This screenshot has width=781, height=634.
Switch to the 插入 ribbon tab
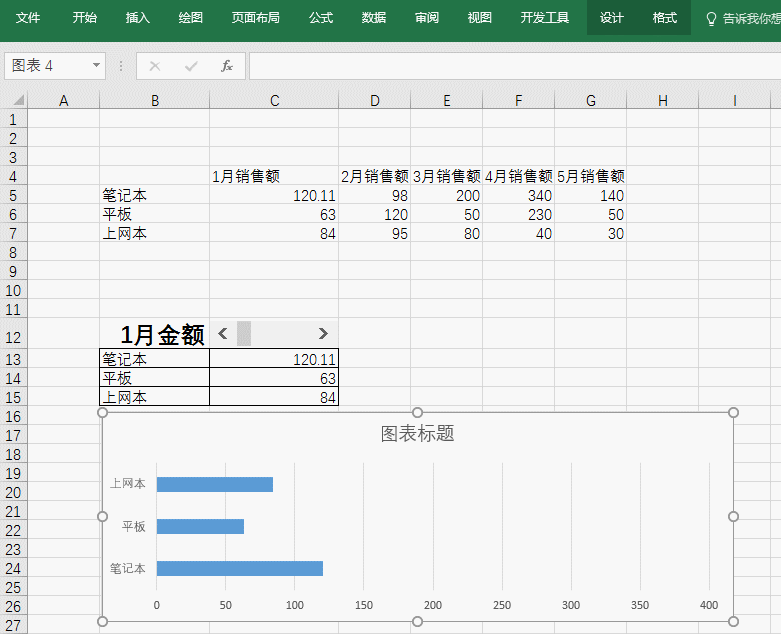(137, 18)
